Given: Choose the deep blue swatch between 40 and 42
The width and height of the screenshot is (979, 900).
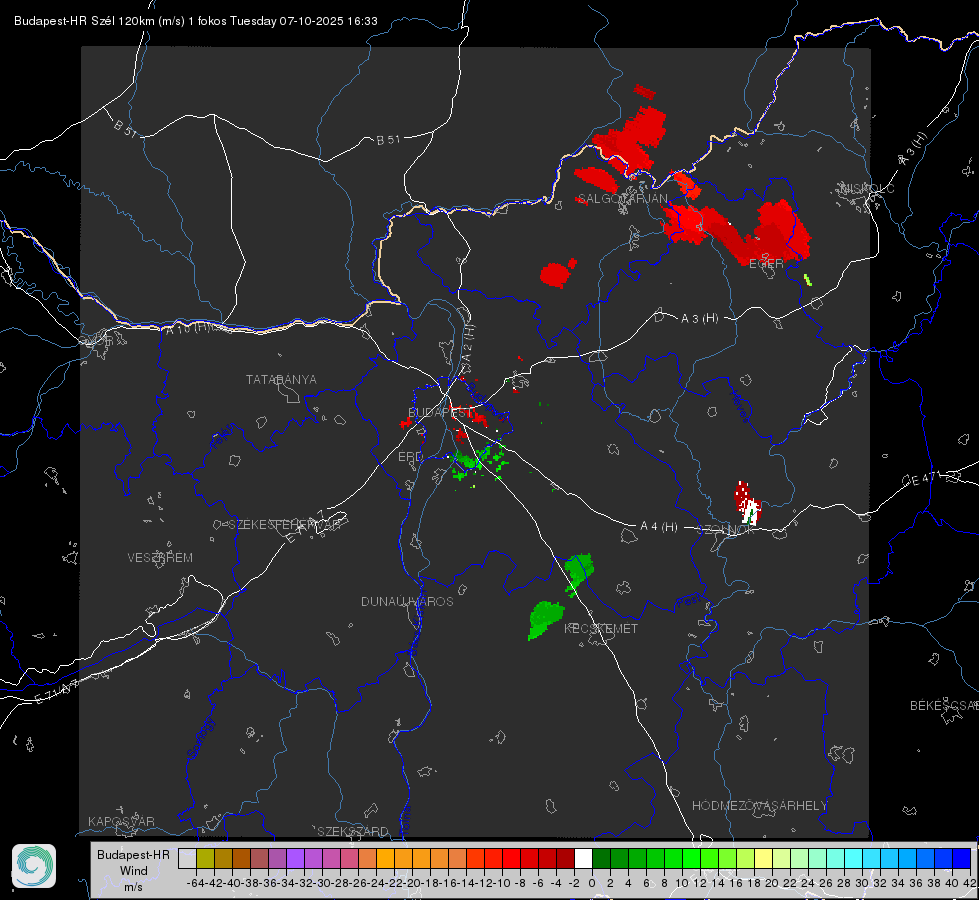Looking at the screenshot, I should [961, 858].
